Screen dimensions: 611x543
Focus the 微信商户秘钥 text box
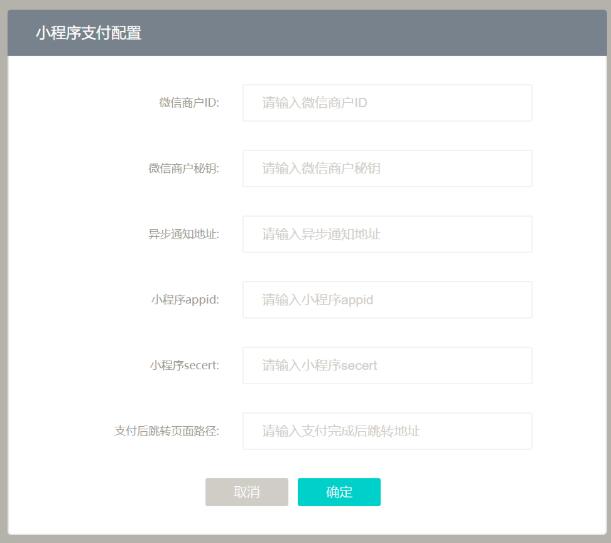coord(387,168)
